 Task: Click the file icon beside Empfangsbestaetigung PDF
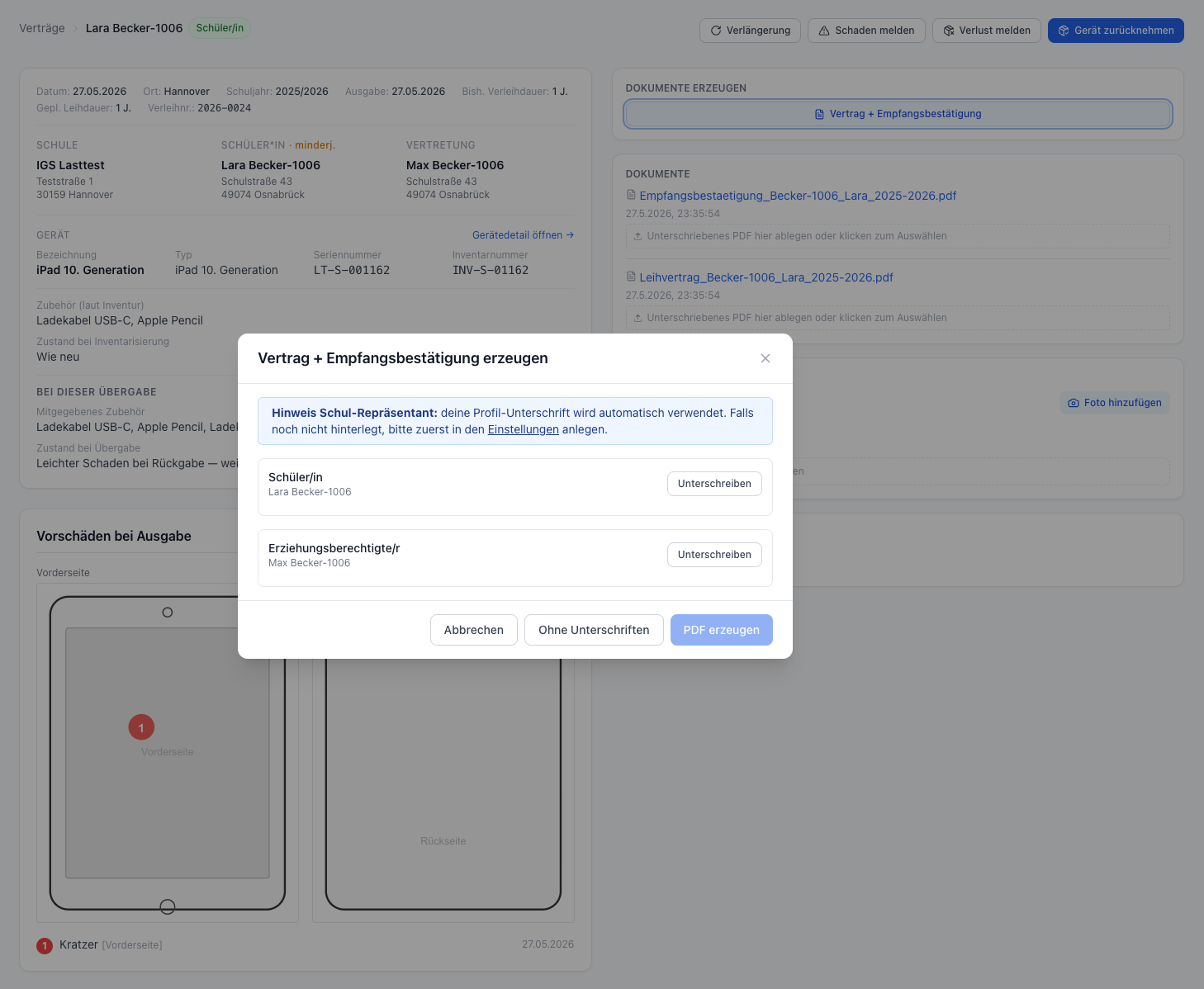[x=631, y=195]
